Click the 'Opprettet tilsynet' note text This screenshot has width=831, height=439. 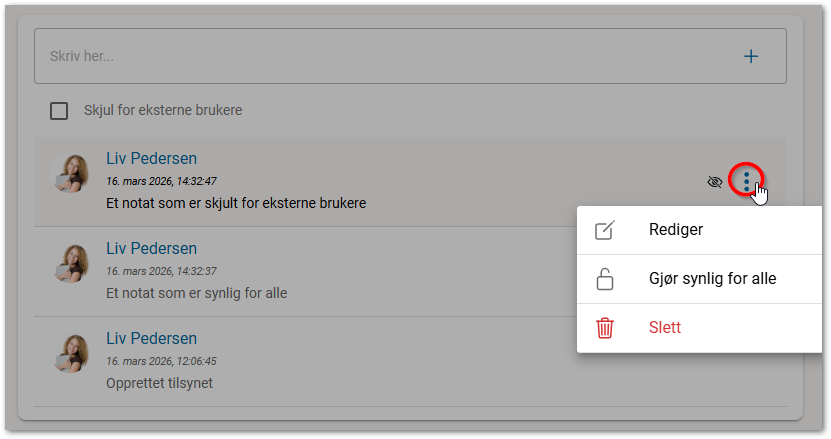coord(159,383)
